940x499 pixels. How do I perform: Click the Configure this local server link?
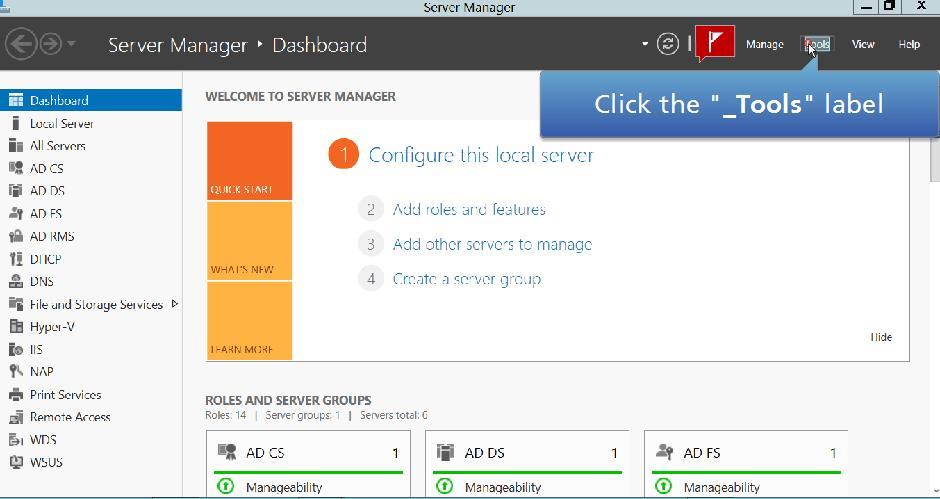pyautogui.click(x=481, y=155)
